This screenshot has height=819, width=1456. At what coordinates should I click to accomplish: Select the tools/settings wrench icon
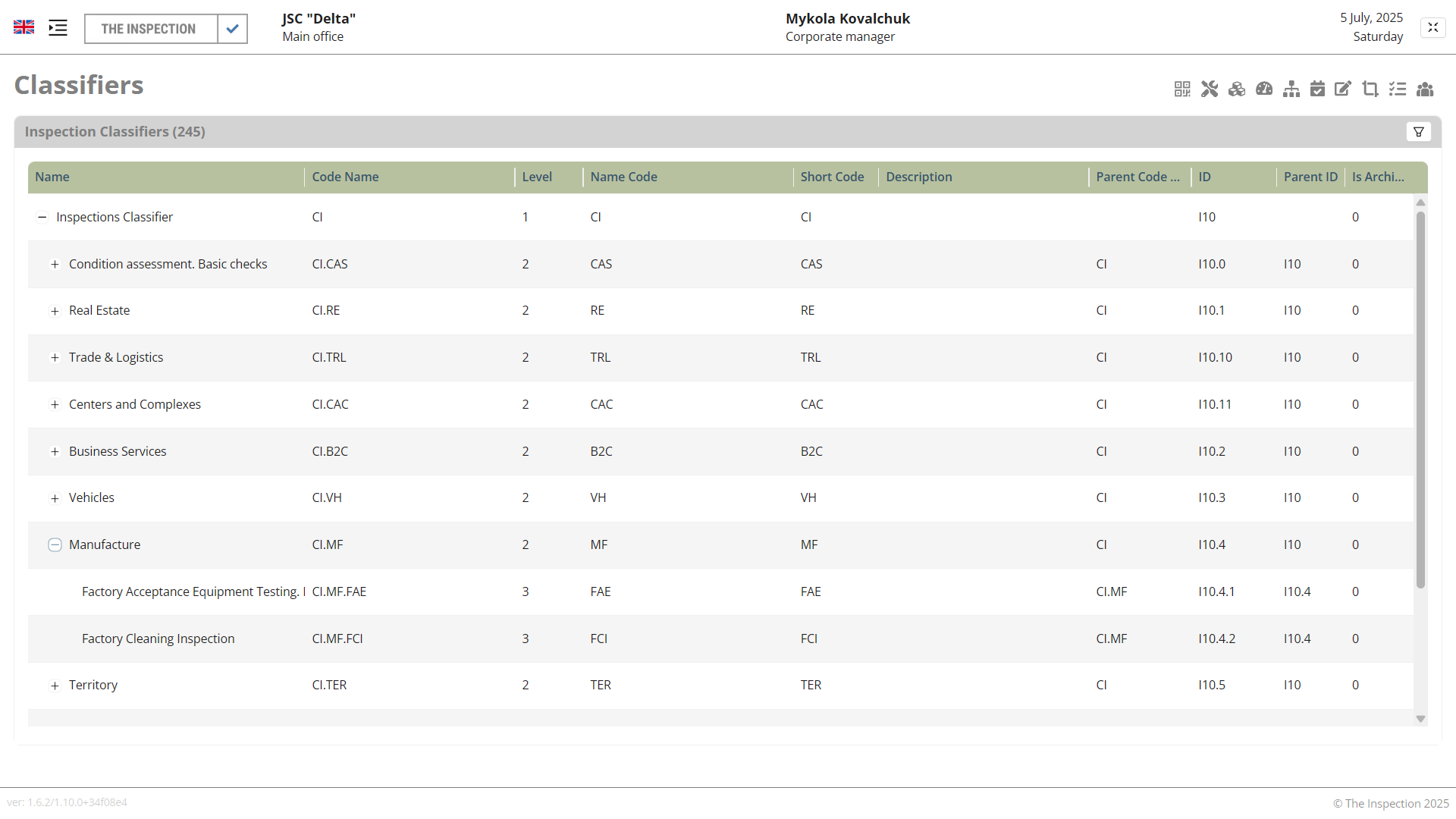tap(1210, 89)
